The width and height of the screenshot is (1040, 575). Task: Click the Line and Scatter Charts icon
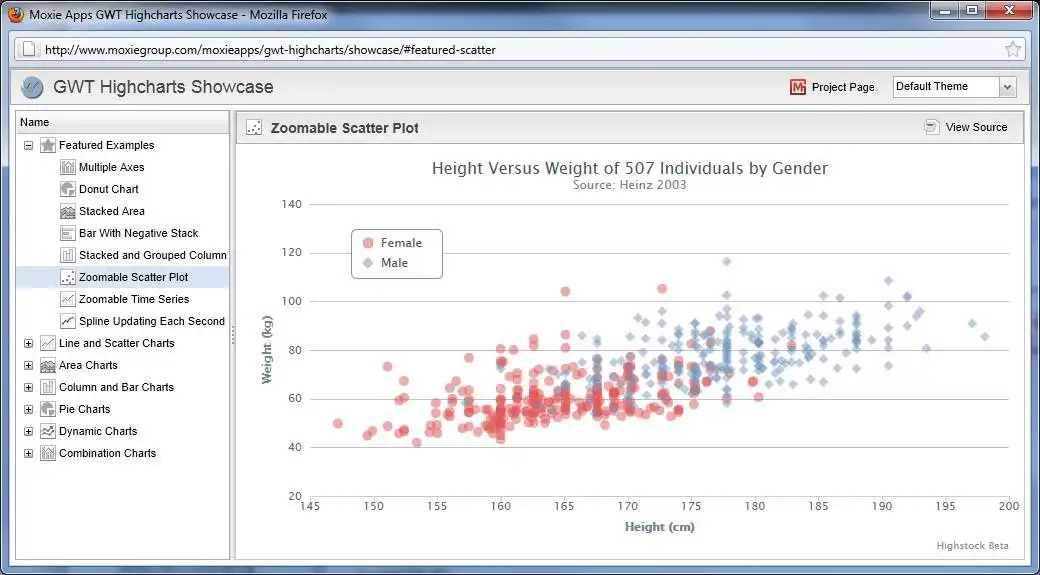click(x=48, y=343)
